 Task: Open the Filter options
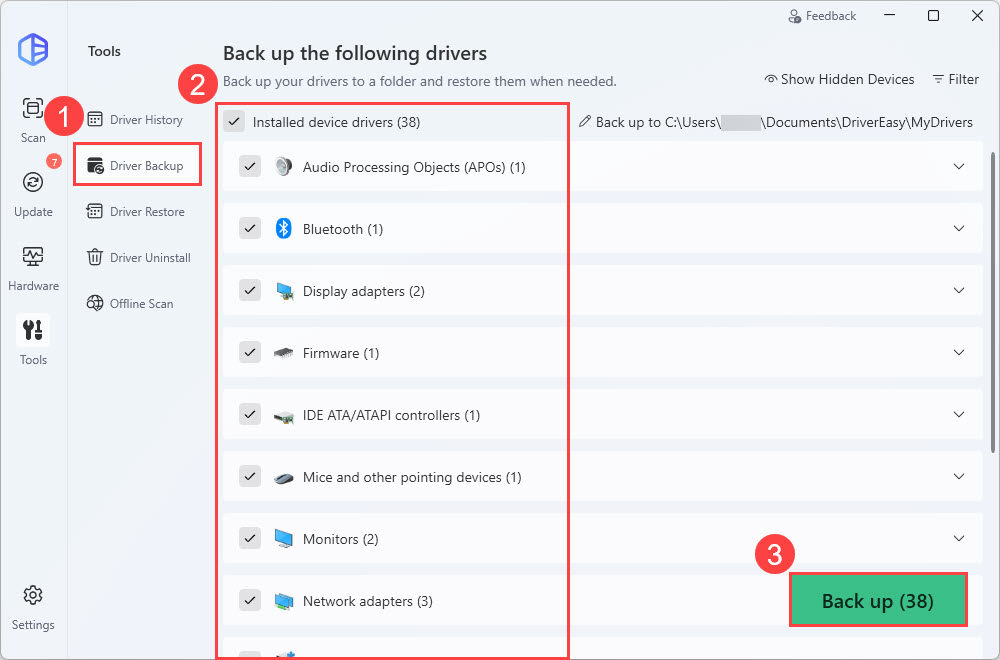955,79
